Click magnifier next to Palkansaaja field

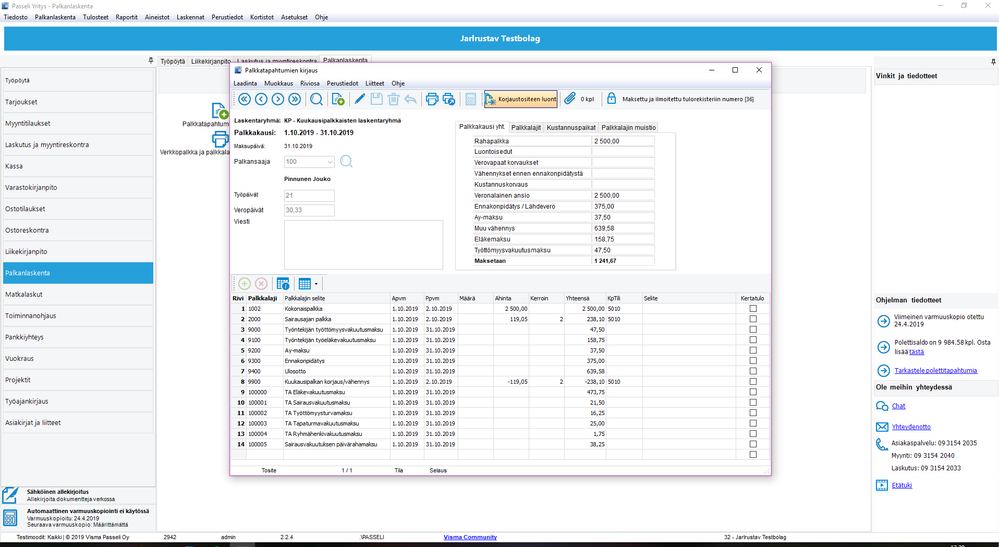(x=346, y=162)
